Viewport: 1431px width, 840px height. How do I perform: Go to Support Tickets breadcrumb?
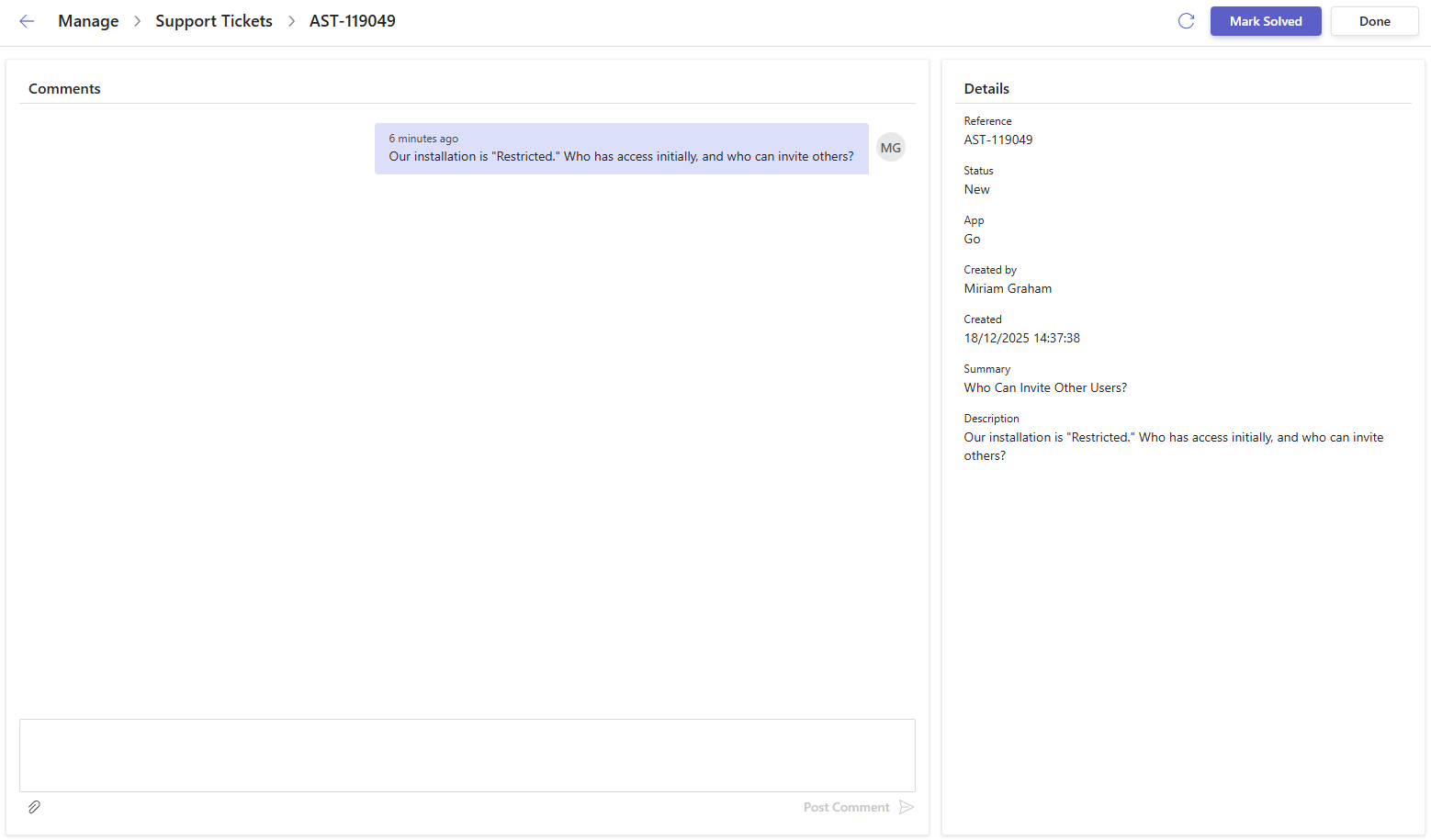click(x=214, y=21)
